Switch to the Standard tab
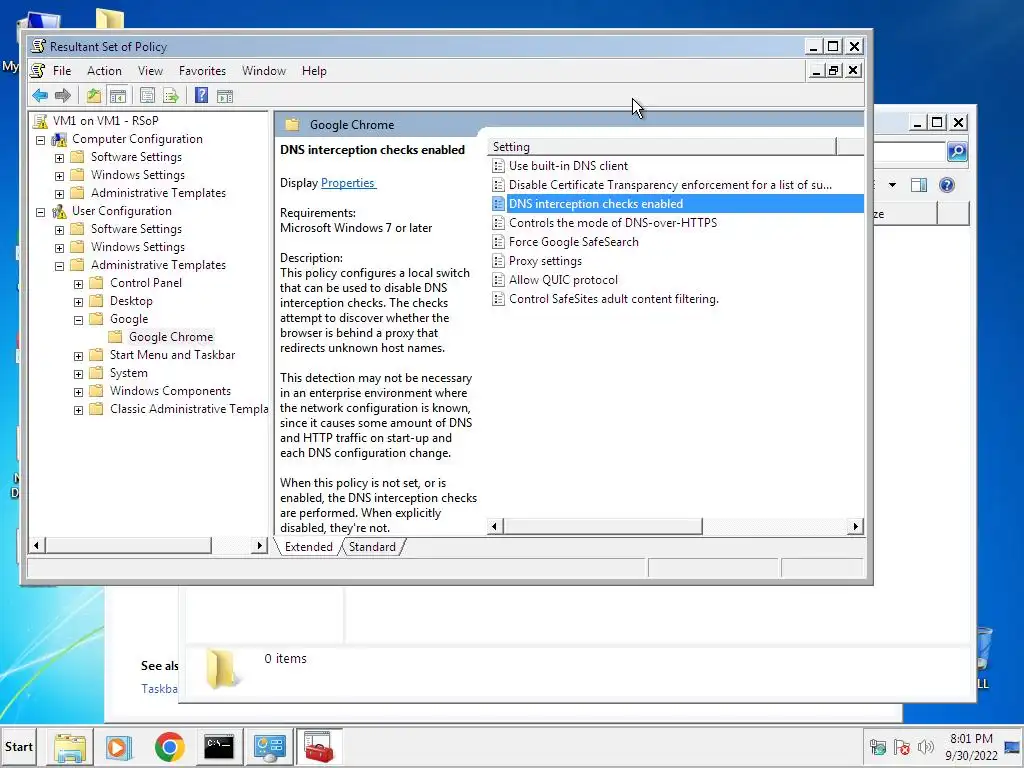This screenshot has height=768, width=1024. click(372, 547)
